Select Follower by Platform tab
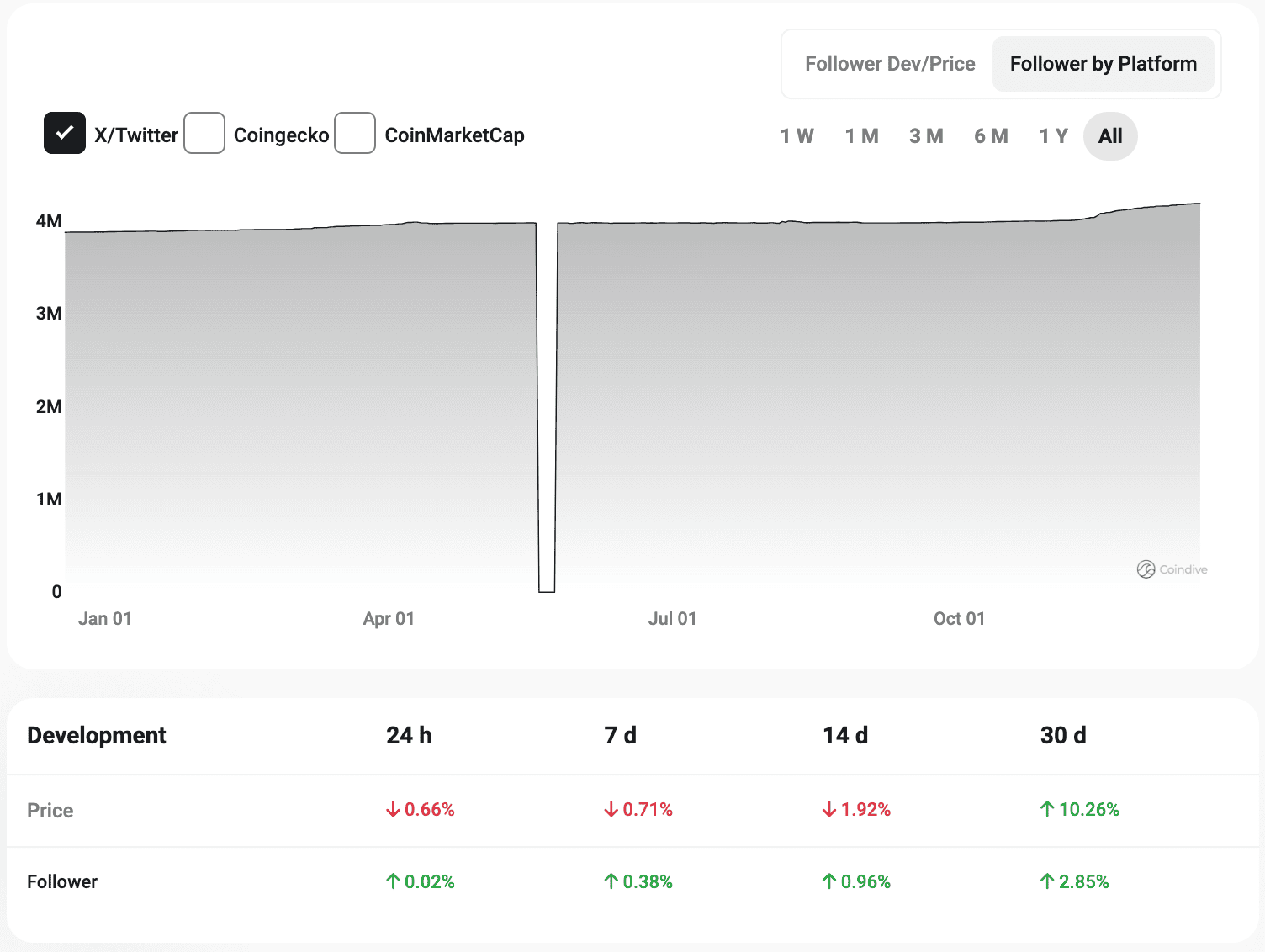 tap(1103, 64)
